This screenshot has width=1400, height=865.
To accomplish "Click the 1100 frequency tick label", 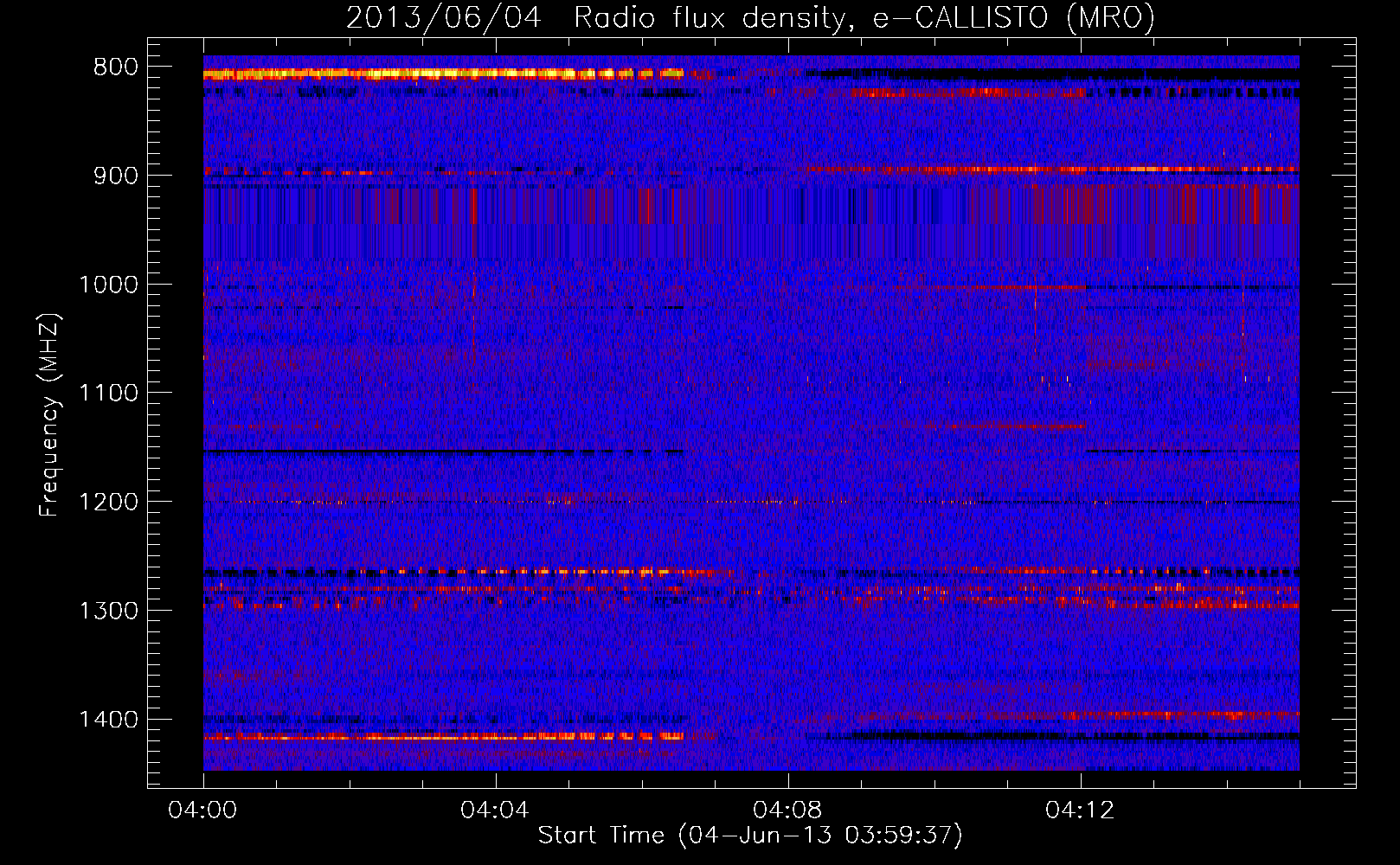I will pos(108,394).
